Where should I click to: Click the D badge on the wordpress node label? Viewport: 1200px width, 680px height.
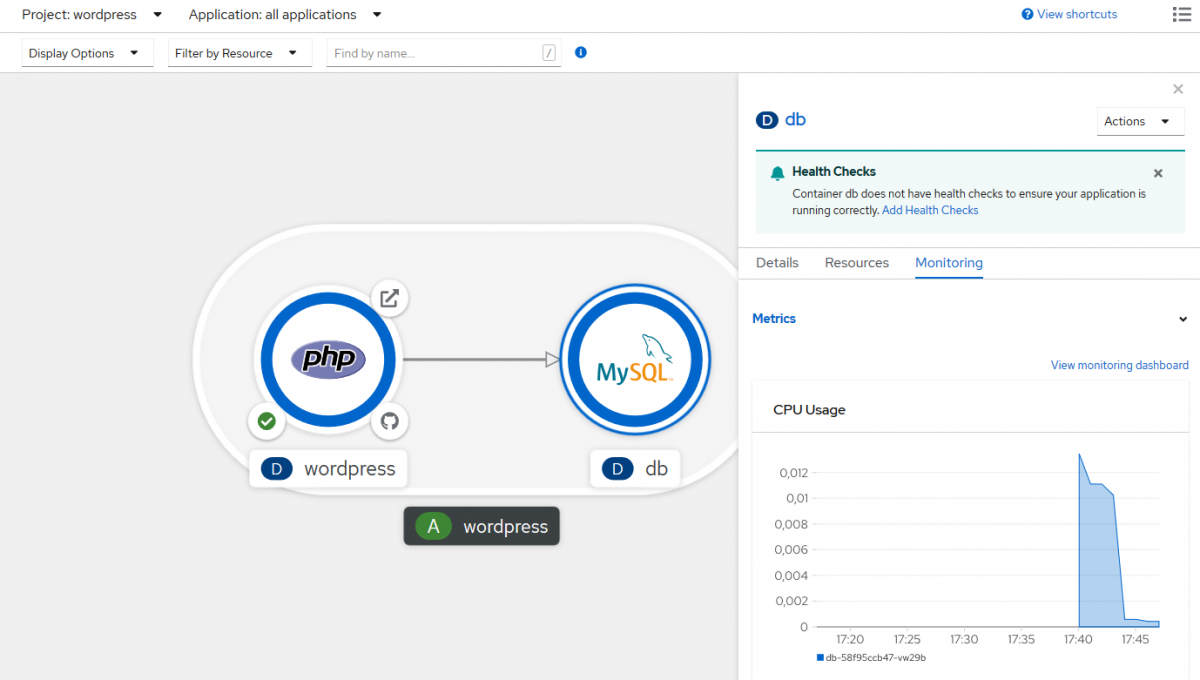[276, 468]
